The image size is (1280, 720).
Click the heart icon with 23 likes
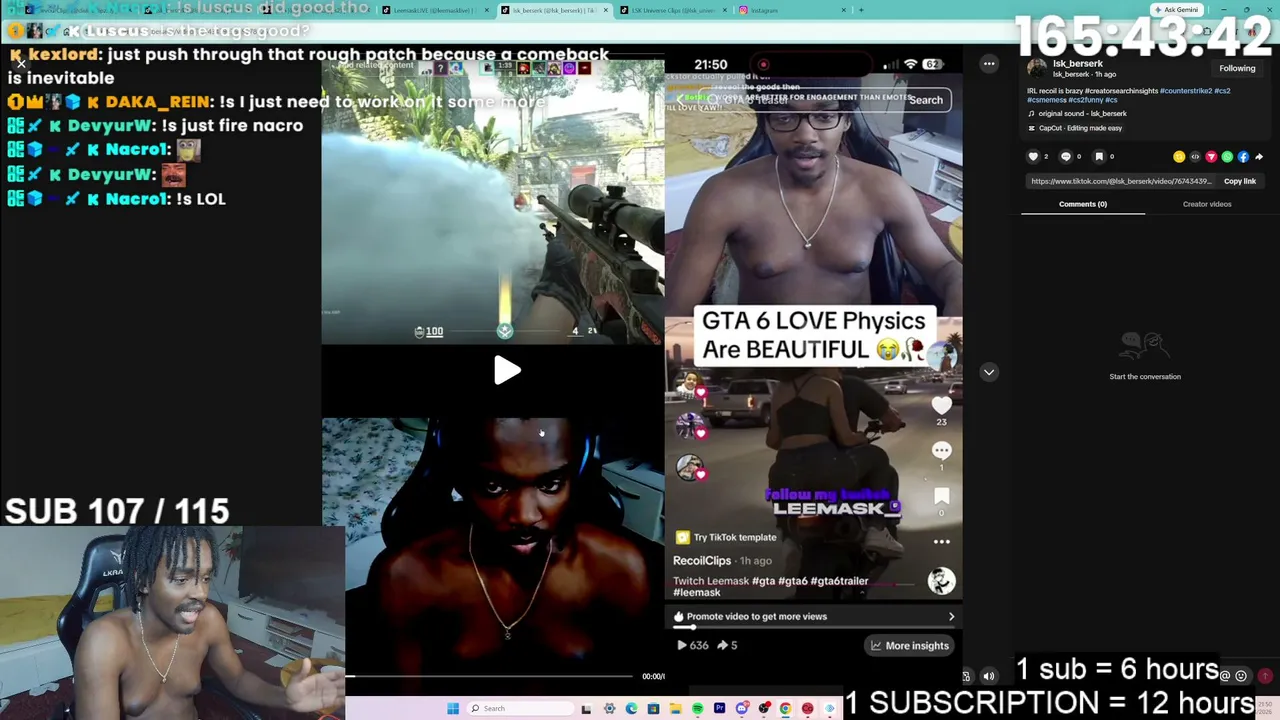tap(941, 405)
